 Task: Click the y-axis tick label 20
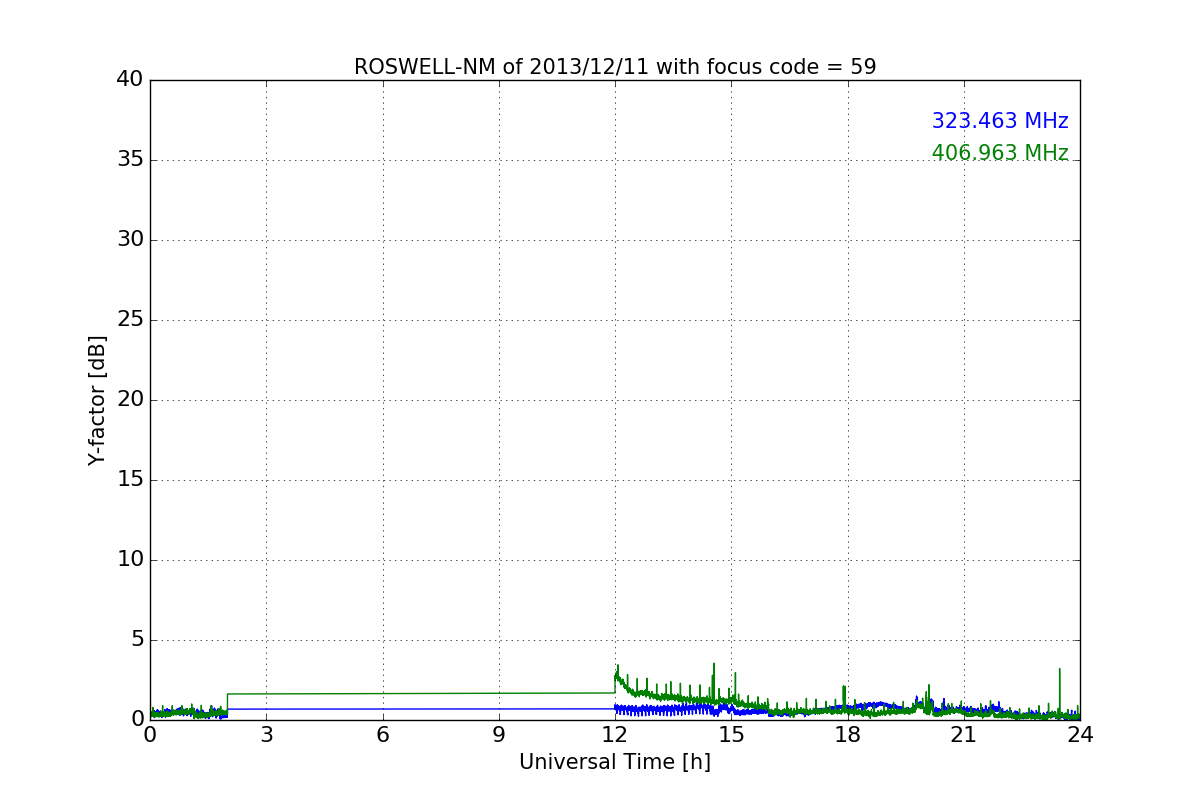tap(130, 400)
